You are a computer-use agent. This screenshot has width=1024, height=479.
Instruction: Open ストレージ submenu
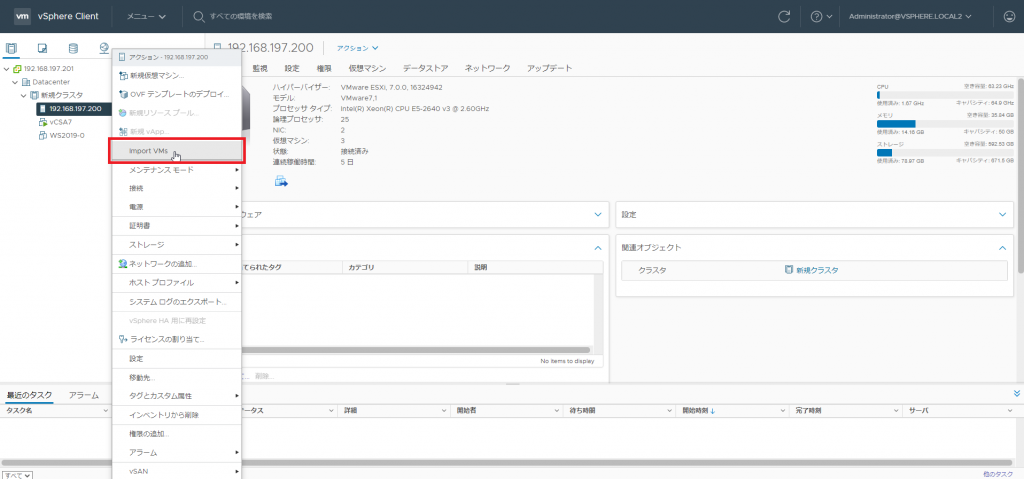click(x=177, y=244)
